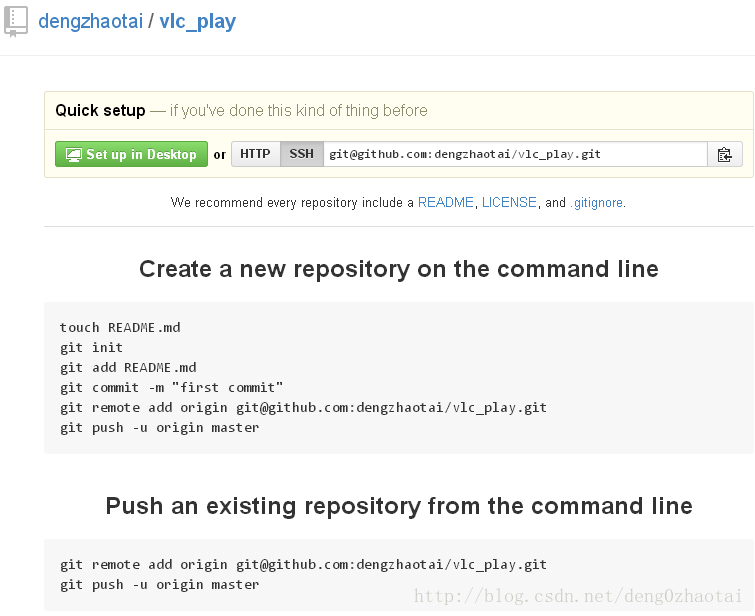The image size is (755, 616).
Task: Click the 'git add README.md' line
Action: (x=128, y=368)
